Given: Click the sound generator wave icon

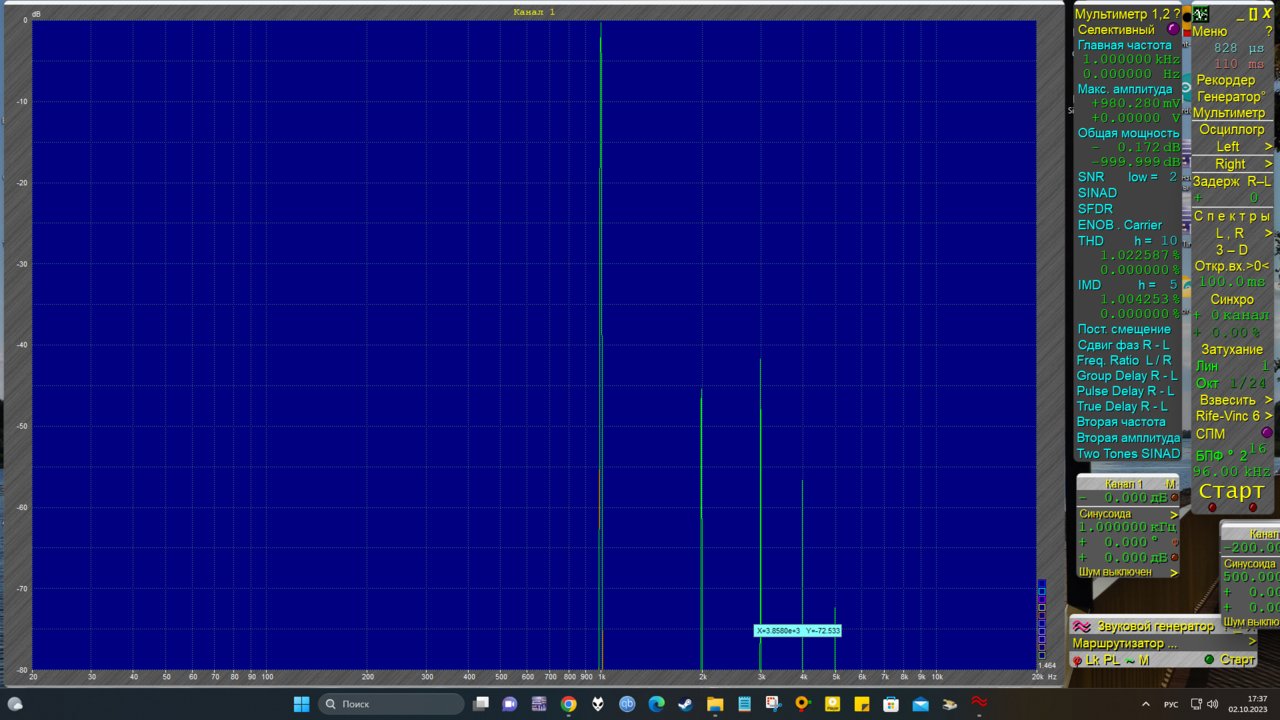Looking at the screenshot, I should pyautogui.click(x=1082, y=626).
